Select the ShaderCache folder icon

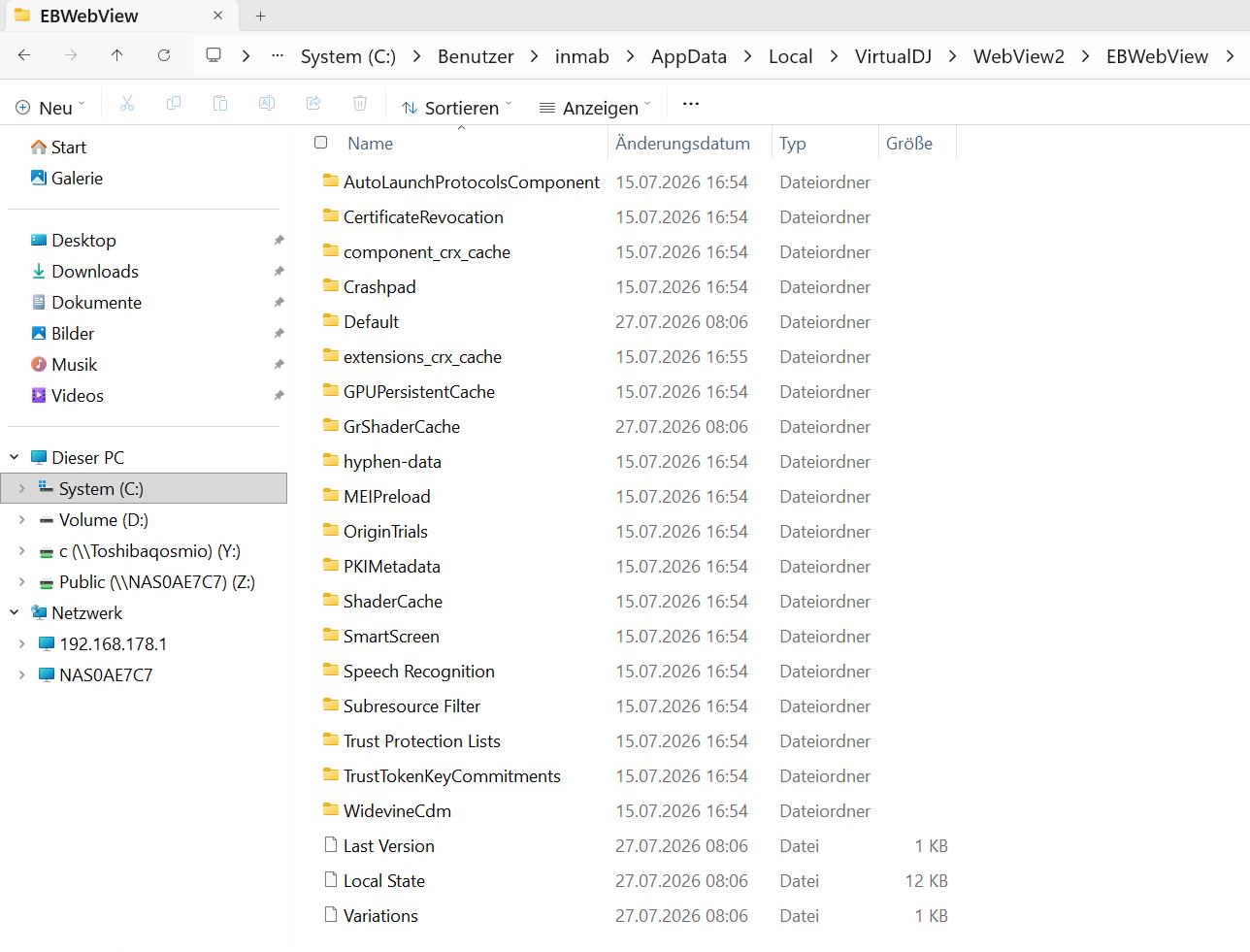click(x=331, y=601)
